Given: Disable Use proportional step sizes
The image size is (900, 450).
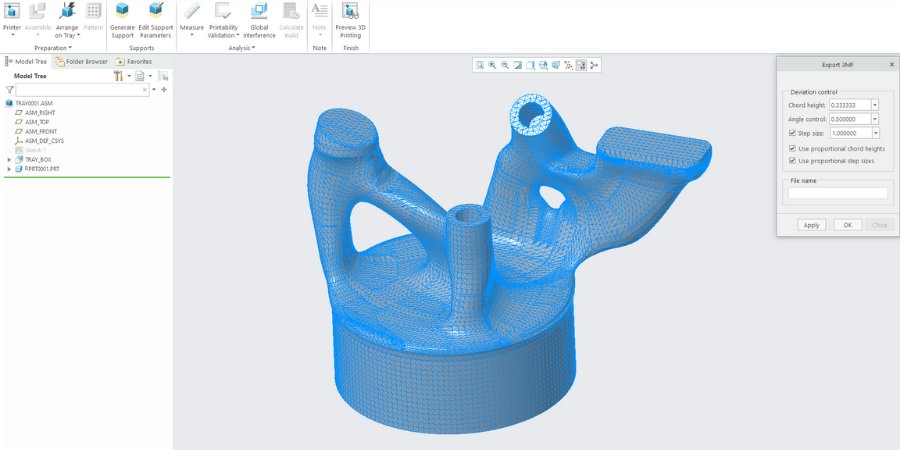Looking at the screenshot, I should click(x=793, y=160).
